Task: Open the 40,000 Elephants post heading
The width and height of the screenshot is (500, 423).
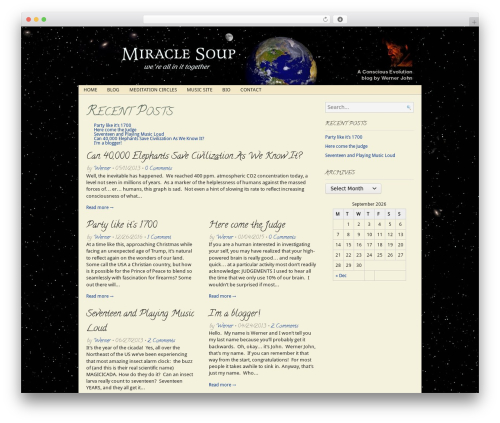Action: (194, 156)
